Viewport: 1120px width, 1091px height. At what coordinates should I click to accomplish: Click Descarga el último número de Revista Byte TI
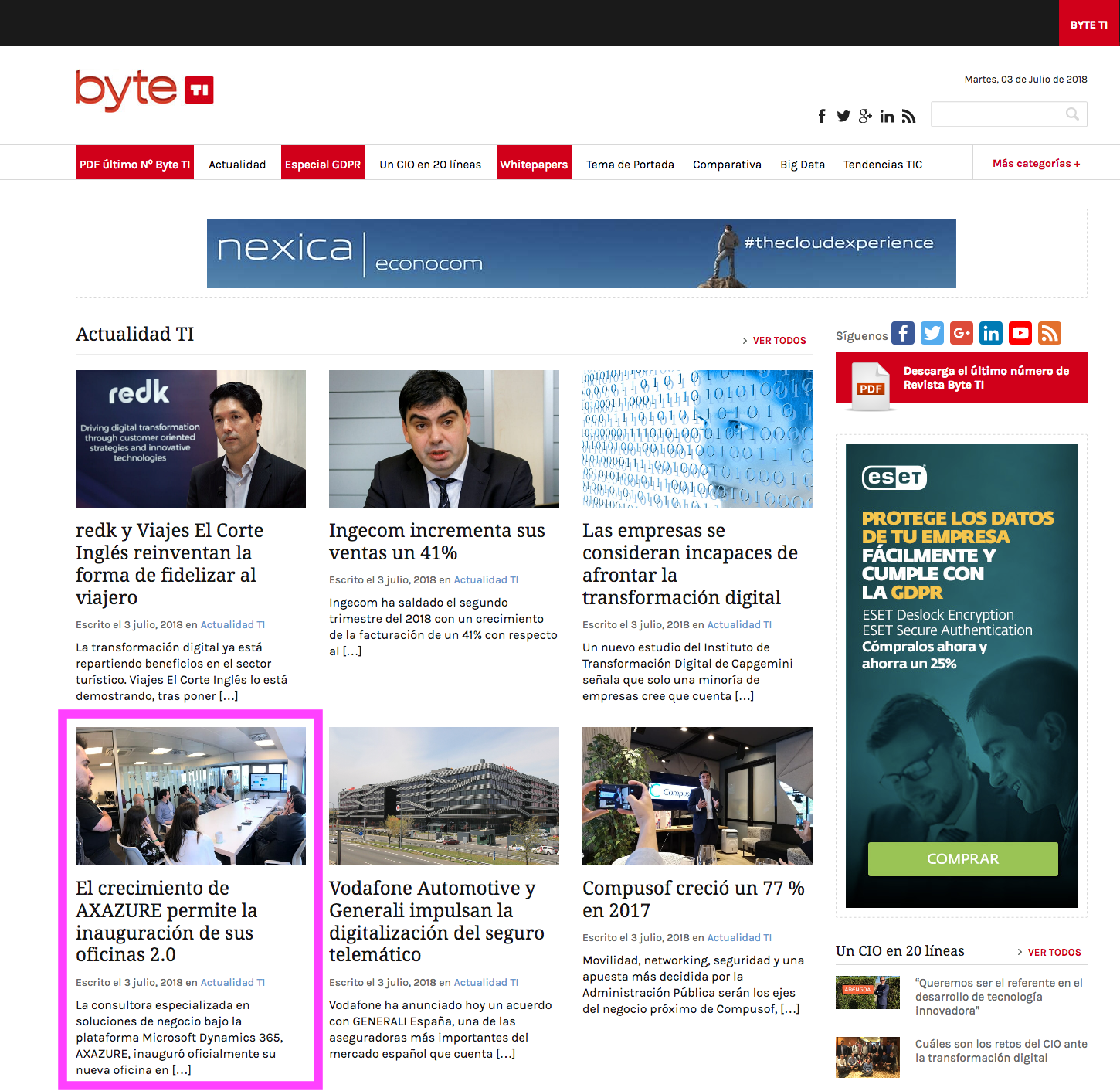tap(986, 378)
